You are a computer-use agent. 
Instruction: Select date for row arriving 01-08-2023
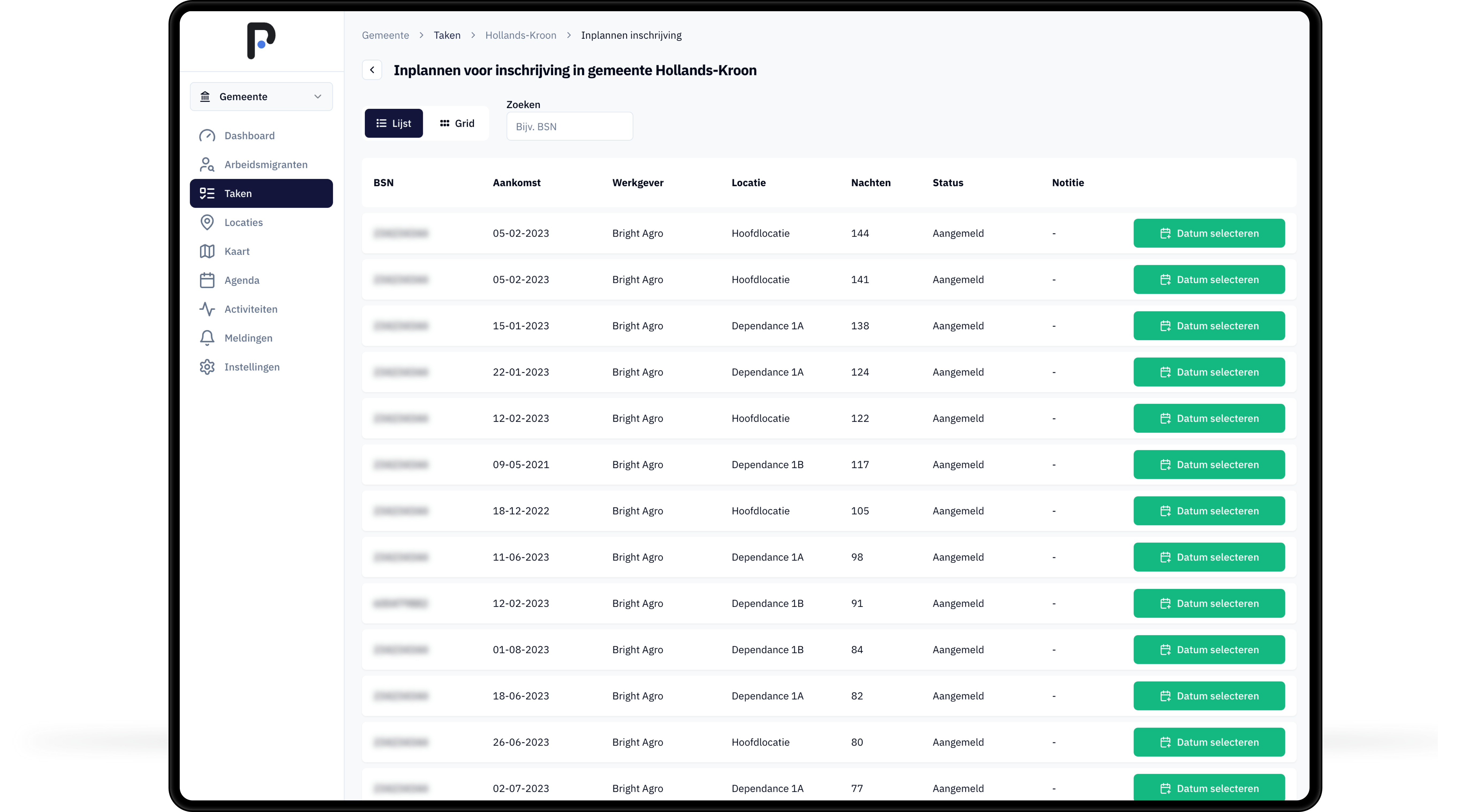(x=1209, y=650)
